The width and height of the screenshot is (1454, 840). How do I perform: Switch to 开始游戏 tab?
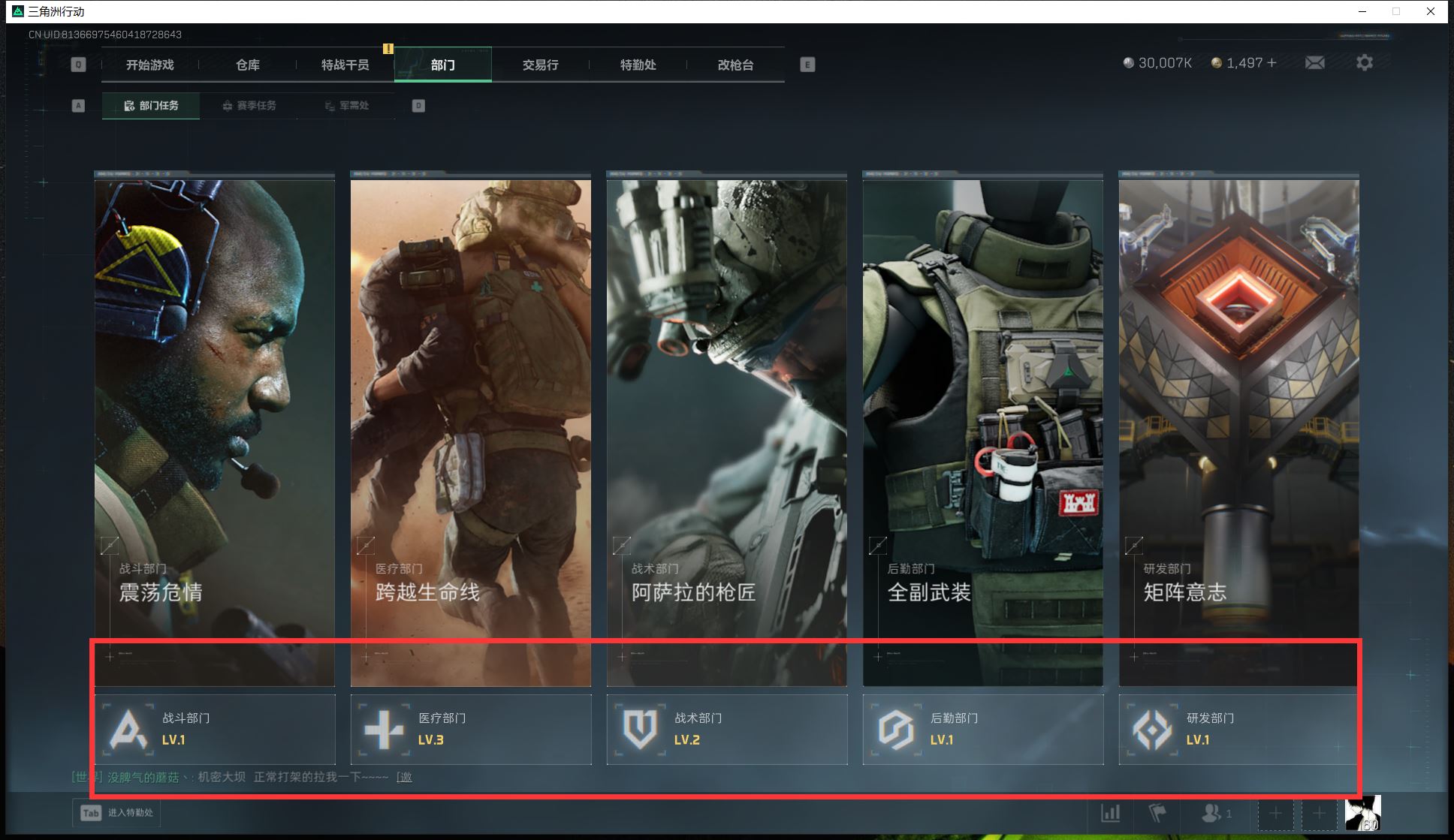150,65
